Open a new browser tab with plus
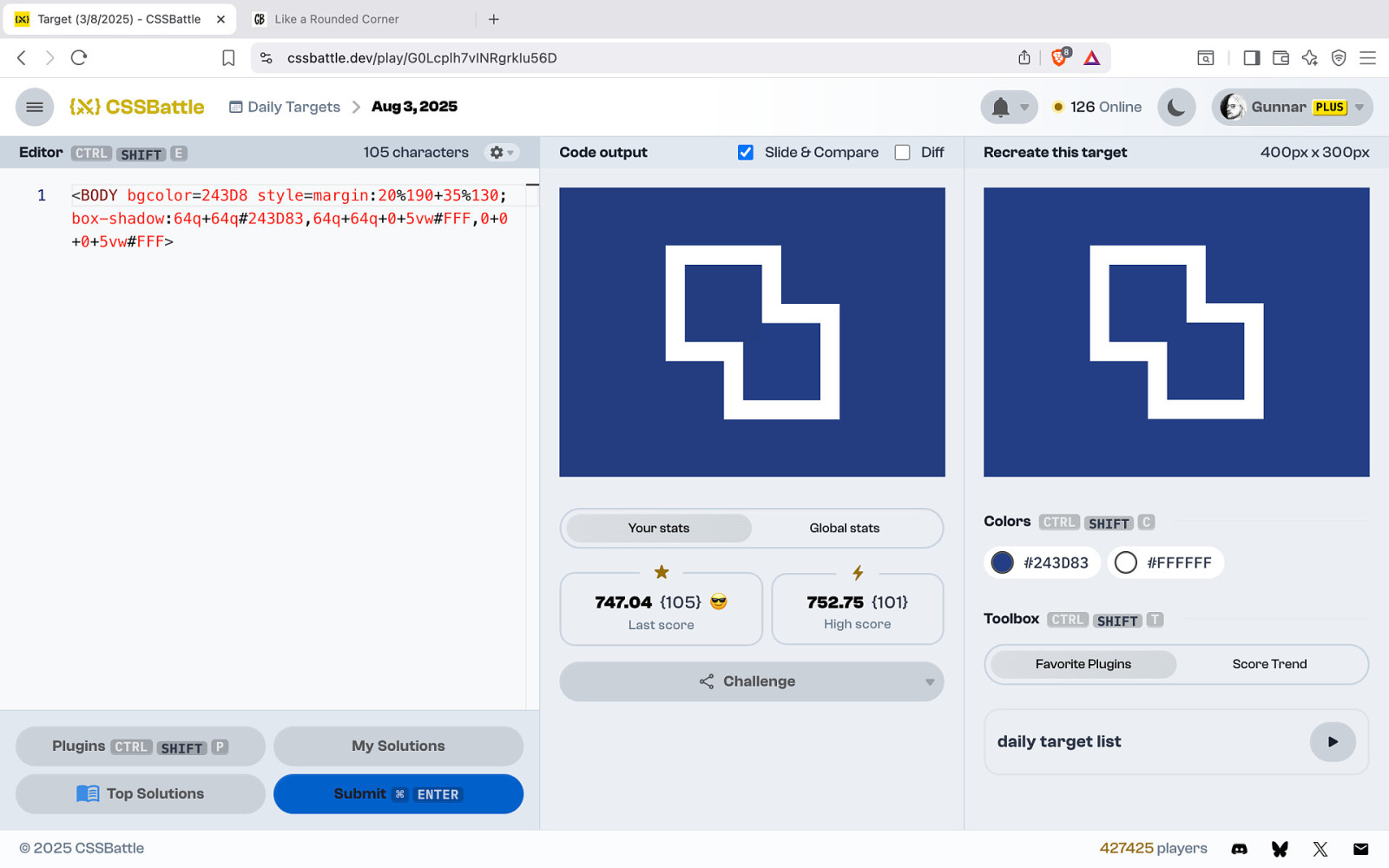1389x868 pixels. 494,19
